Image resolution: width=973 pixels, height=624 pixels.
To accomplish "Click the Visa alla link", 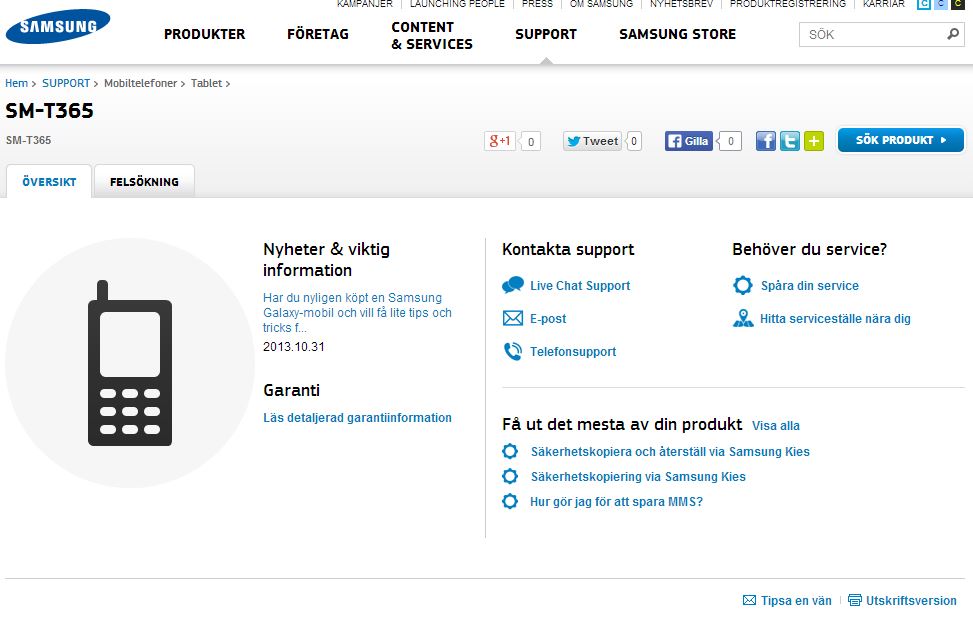I will (776, 426).
